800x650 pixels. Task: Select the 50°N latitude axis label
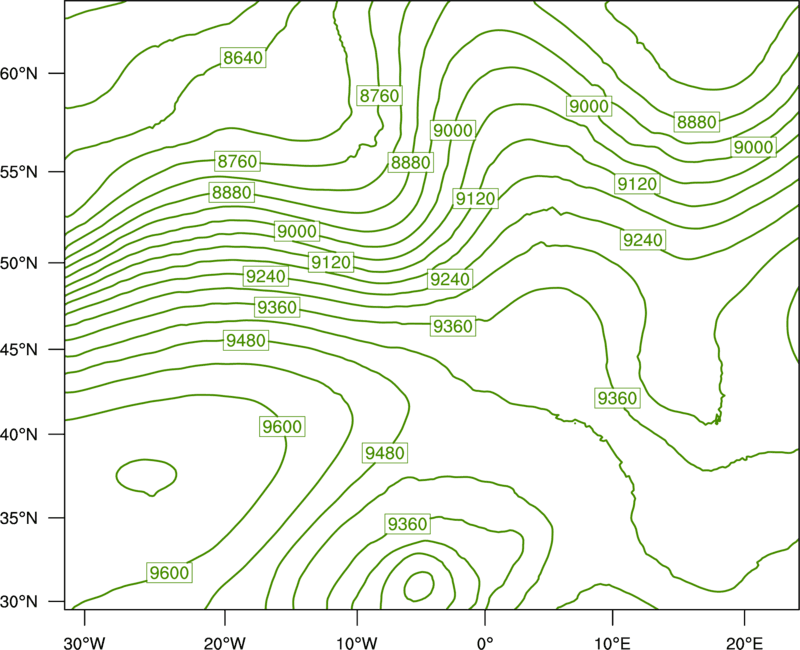tap(19, 263)
